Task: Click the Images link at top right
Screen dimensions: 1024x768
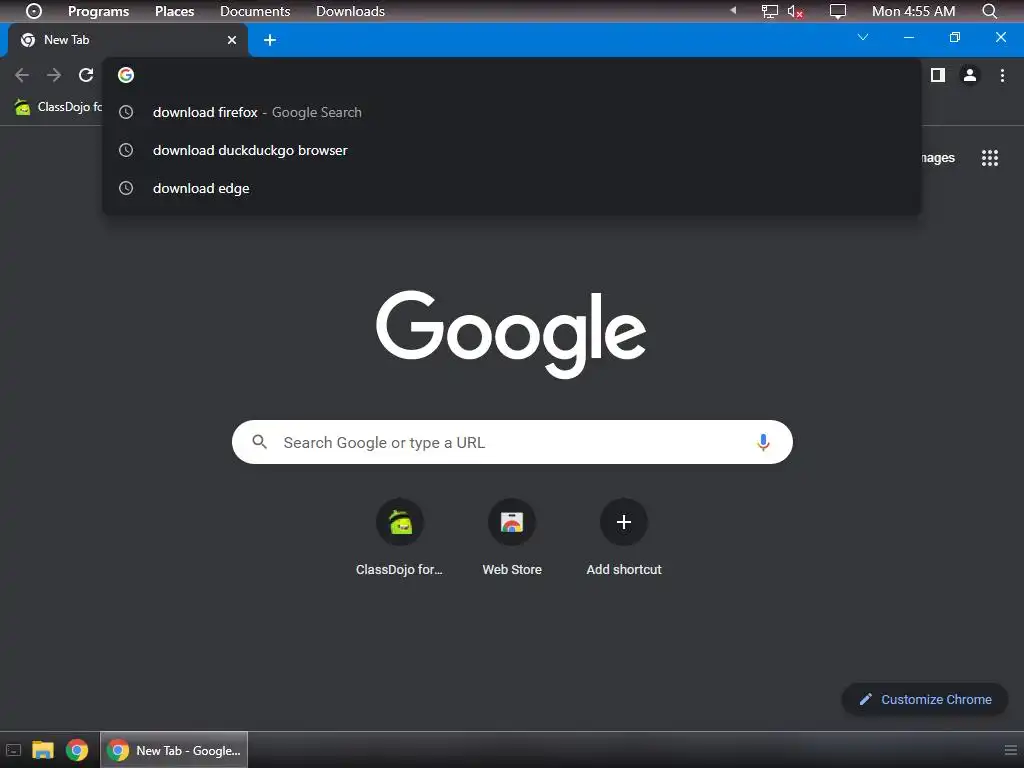Action: (x=937, y=158)
